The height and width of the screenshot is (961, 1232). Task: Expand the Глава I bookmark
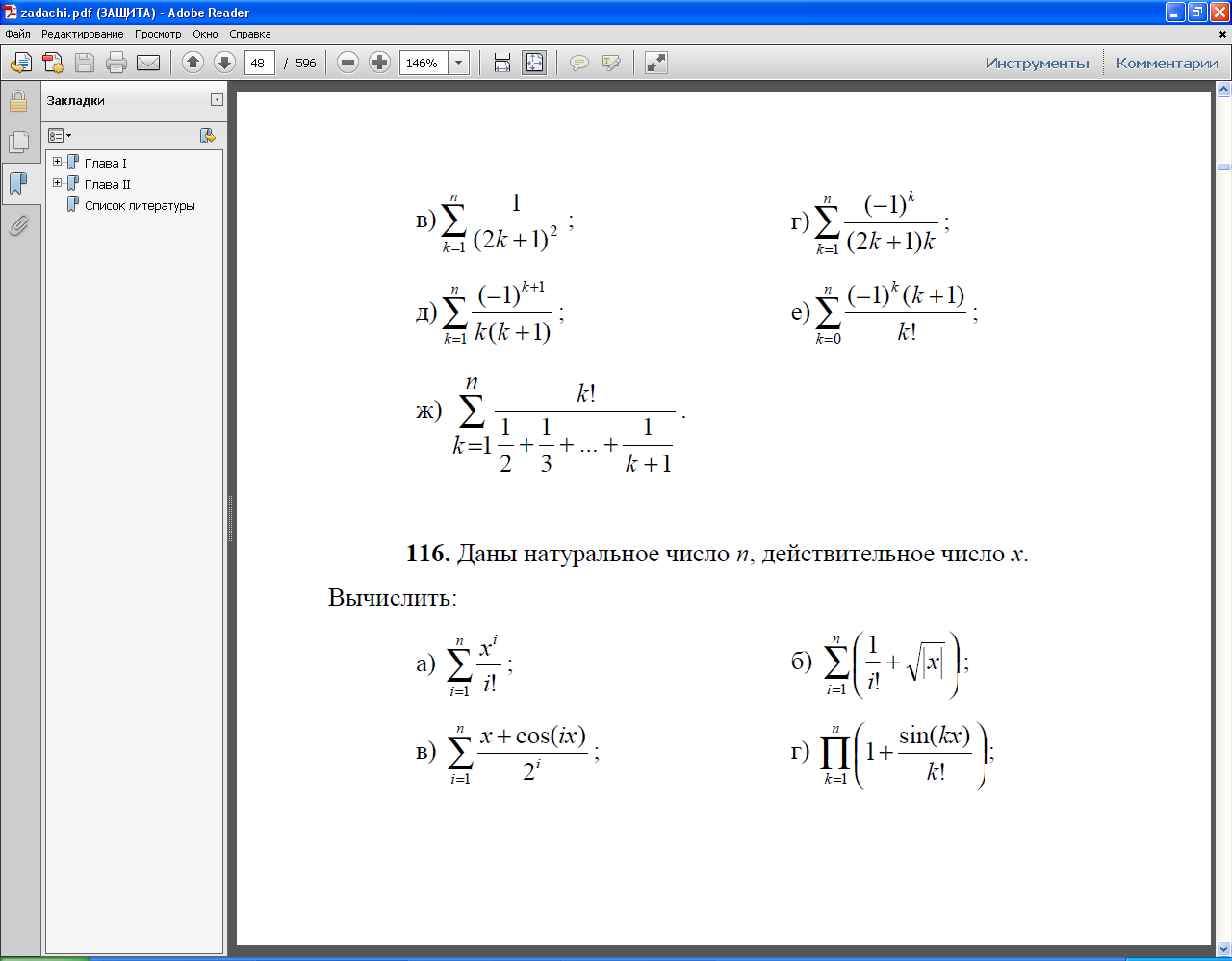(57, 162)
